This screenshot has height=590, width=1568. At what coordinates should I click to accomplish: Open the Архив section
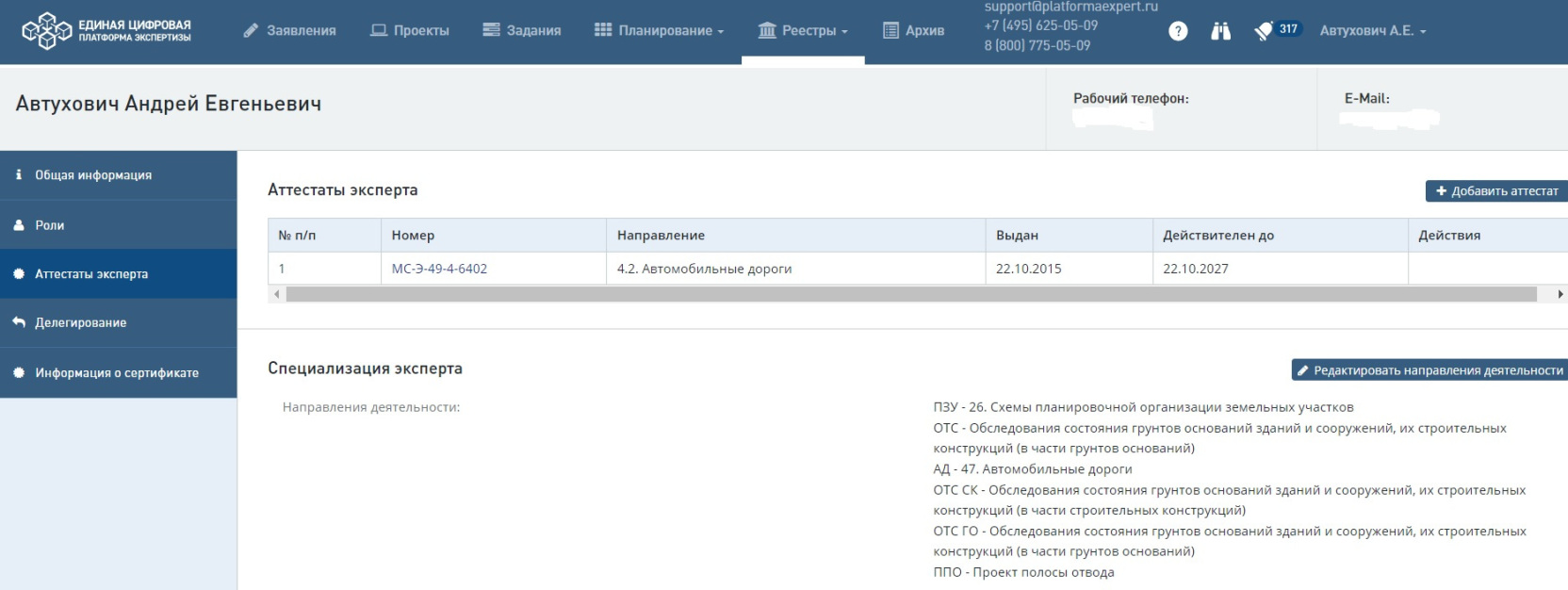[x=913, y=31]
